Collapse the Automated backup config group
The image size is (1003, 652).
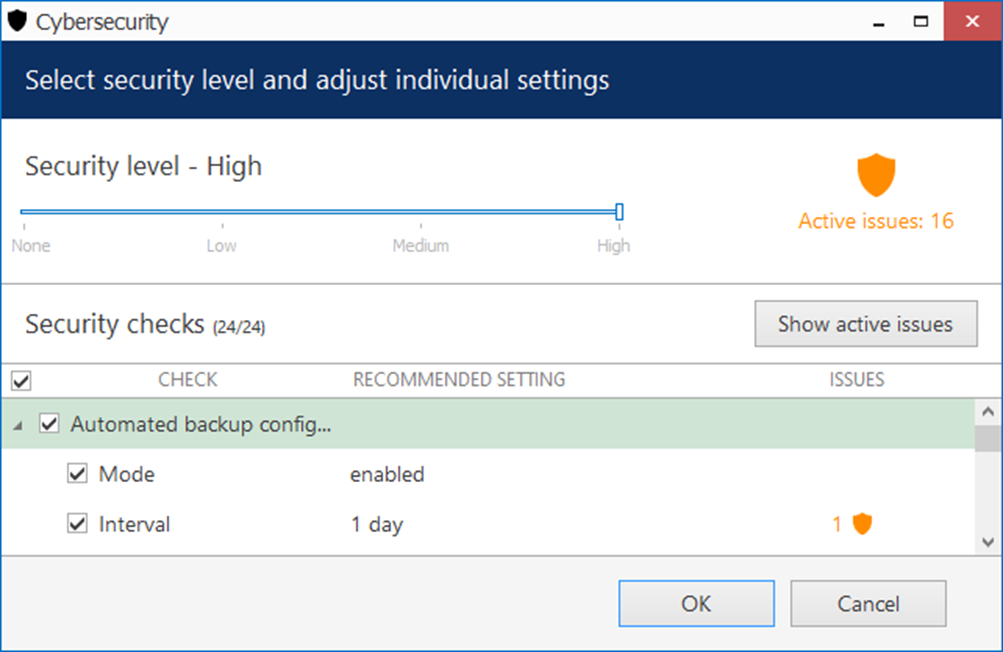pyautogui.click(x=17, y=425)
